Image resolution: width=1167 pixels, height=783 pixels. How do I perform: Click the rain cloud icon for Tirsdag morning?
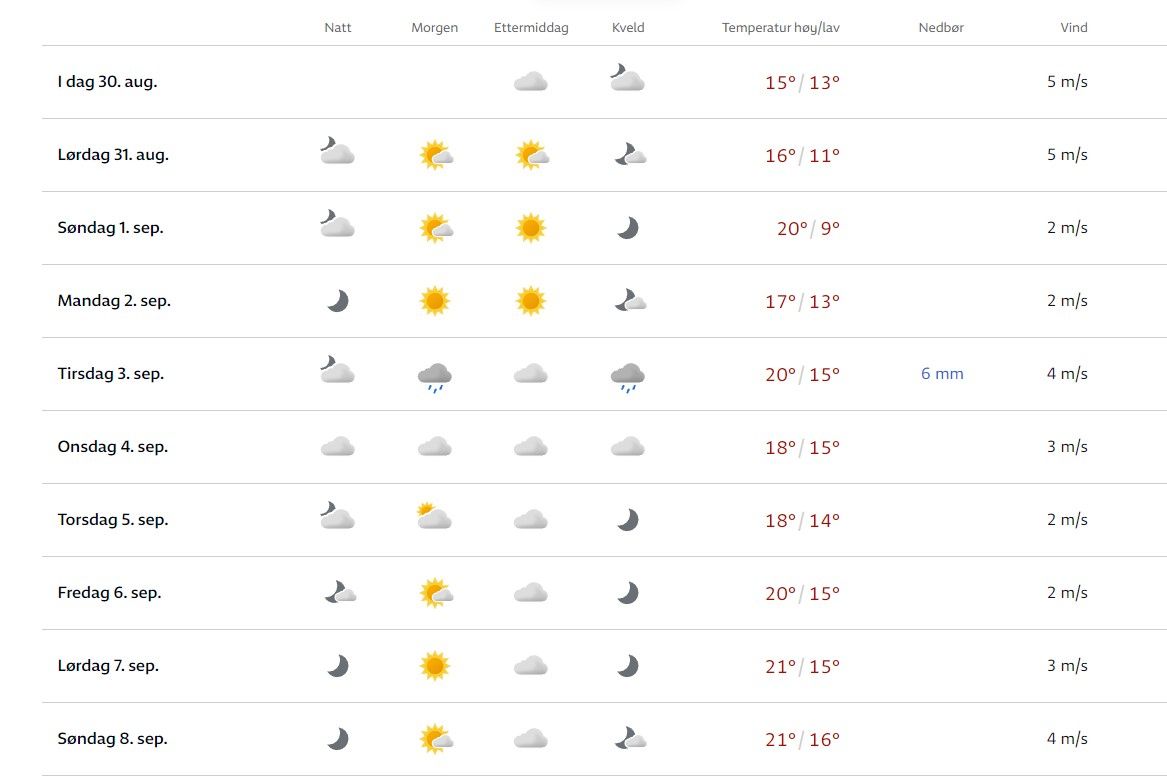pos(435,376)
